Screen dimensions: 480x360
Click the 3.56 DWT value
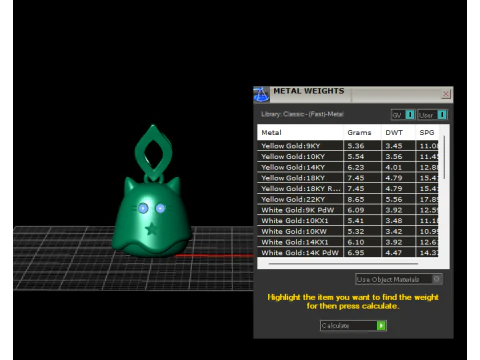(x=394, y=156)
